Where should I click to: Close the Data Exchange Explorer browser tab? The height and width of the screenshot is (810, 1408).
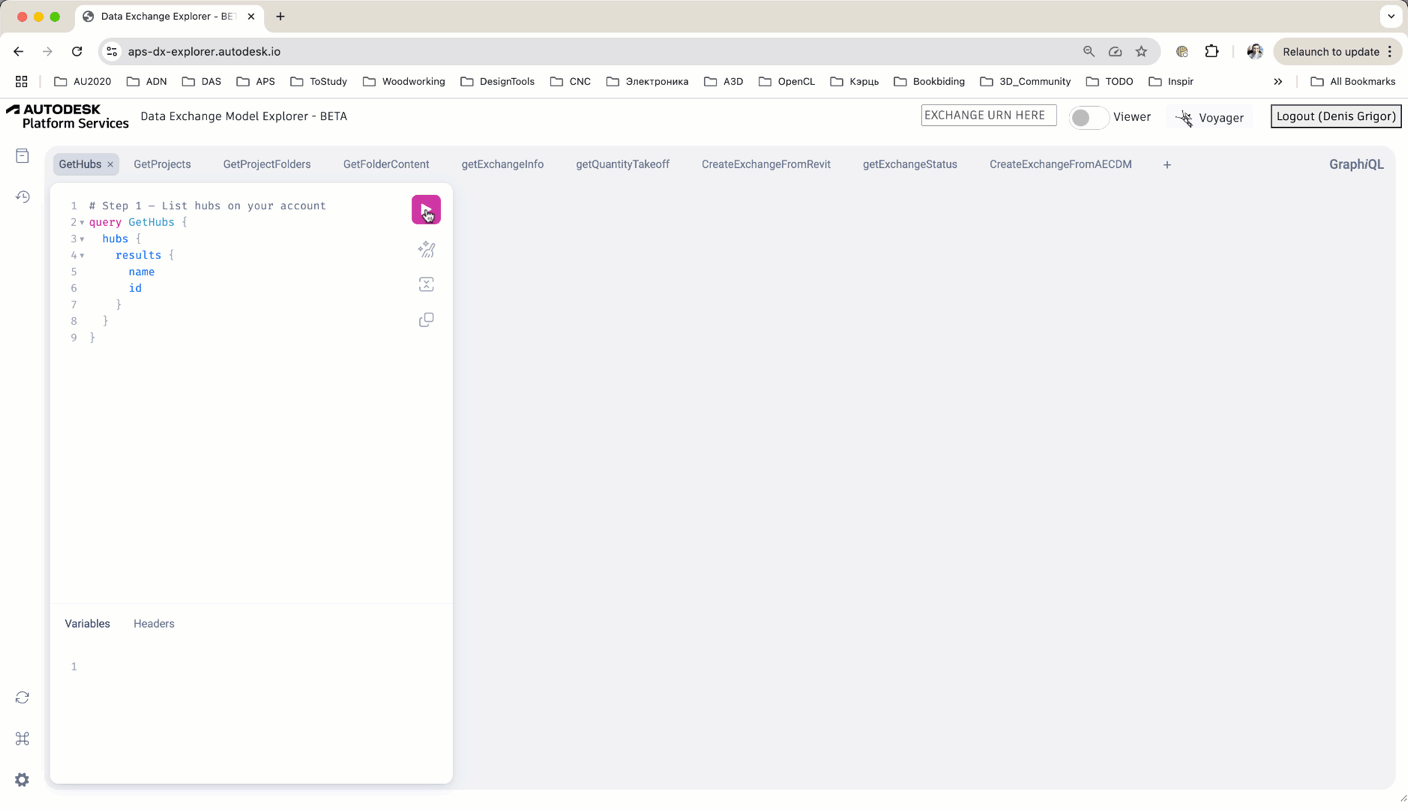[x=251, y=16]
